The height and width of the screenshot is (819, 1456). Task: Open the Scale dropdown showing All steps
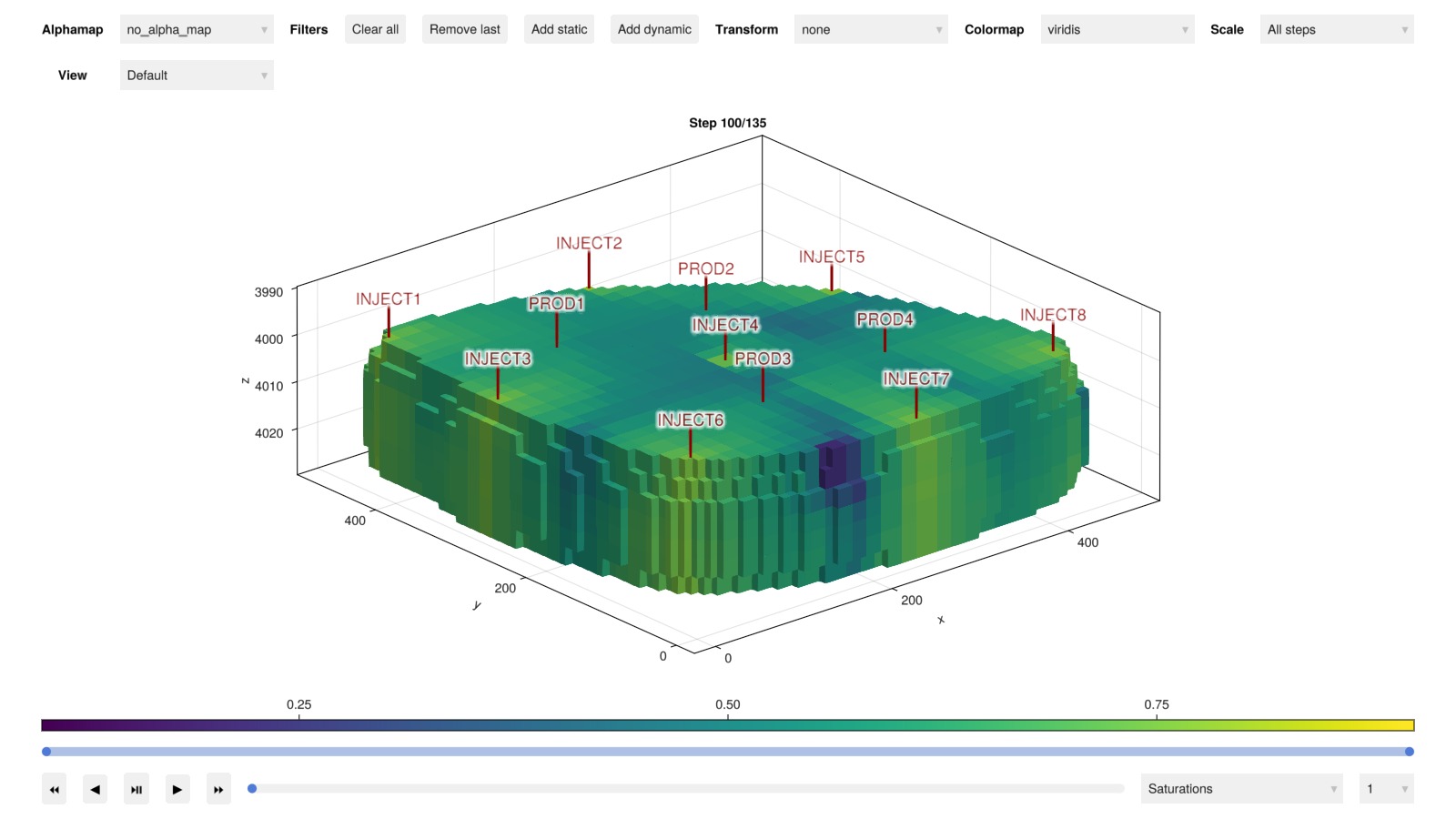tap(1336, 30)
